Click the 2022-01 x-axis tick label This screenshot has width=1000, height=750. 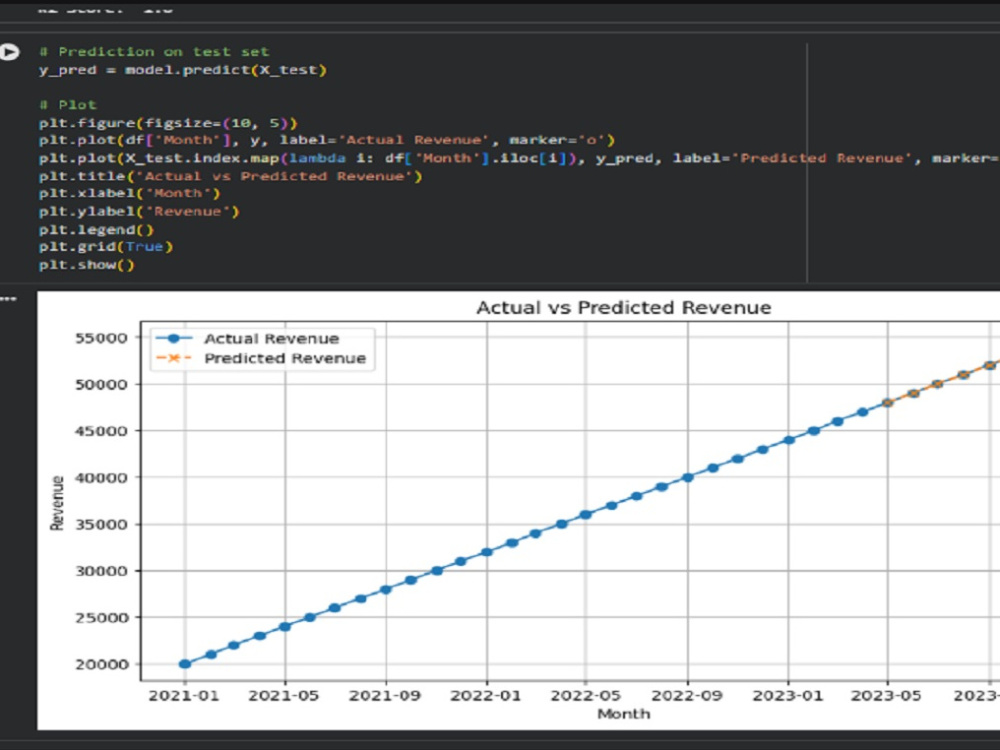486,695
